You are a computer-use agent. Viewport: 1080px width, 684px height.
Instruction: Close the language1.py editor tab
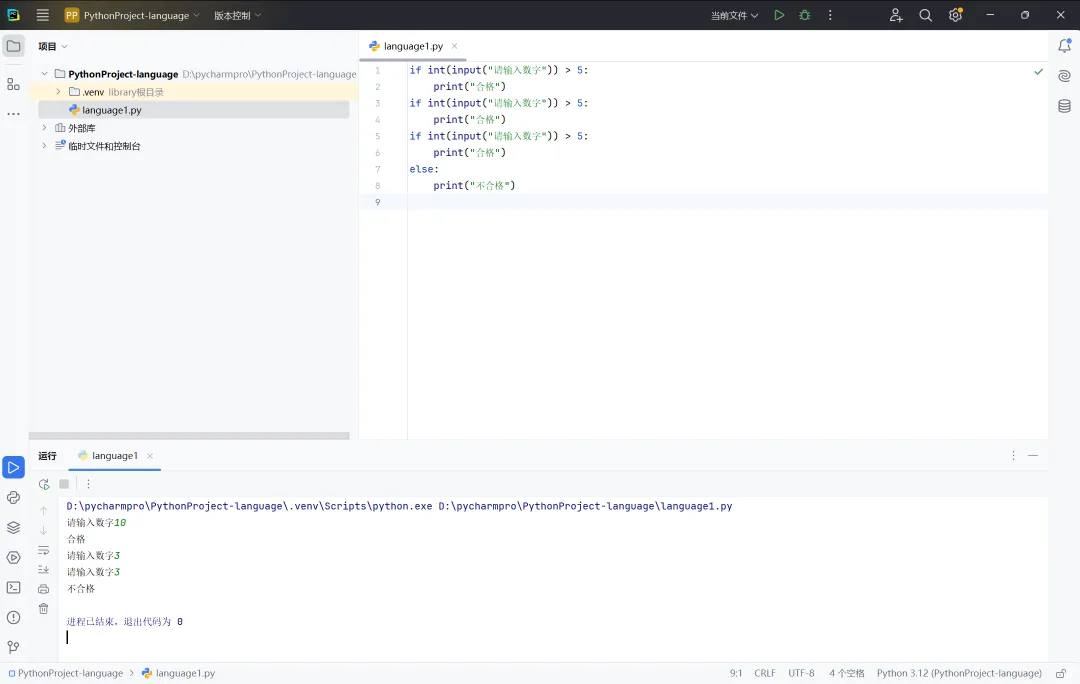pyautogui.click(x=454, y=46)
